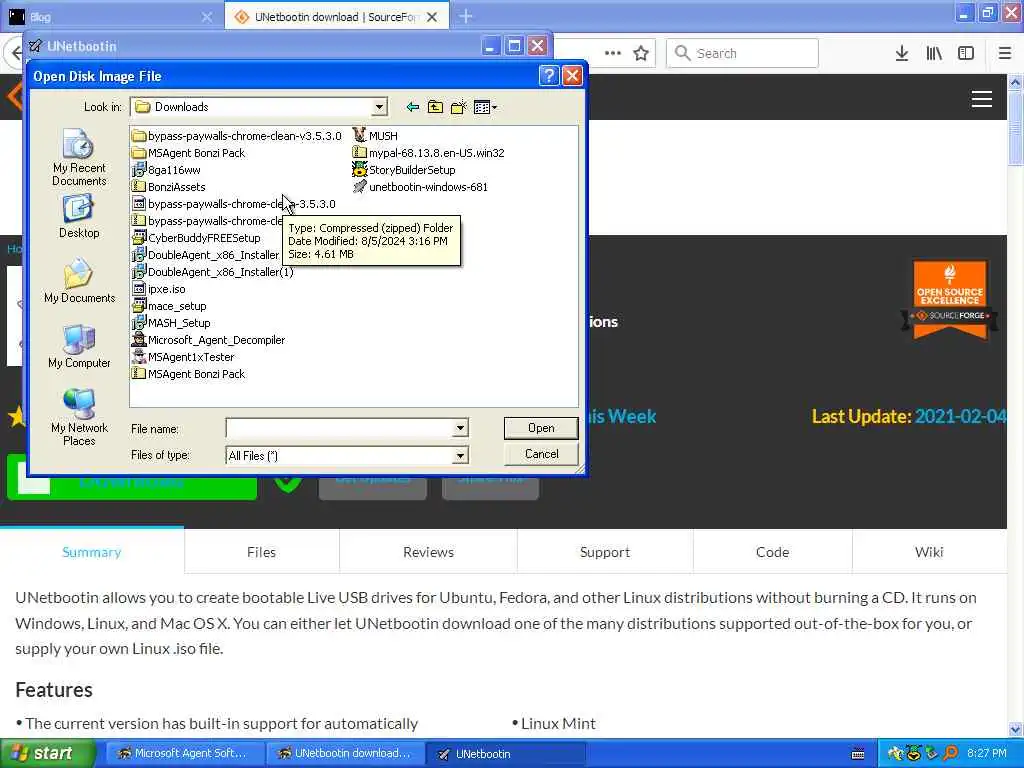Click the Open button in dialog

[541, 428]
